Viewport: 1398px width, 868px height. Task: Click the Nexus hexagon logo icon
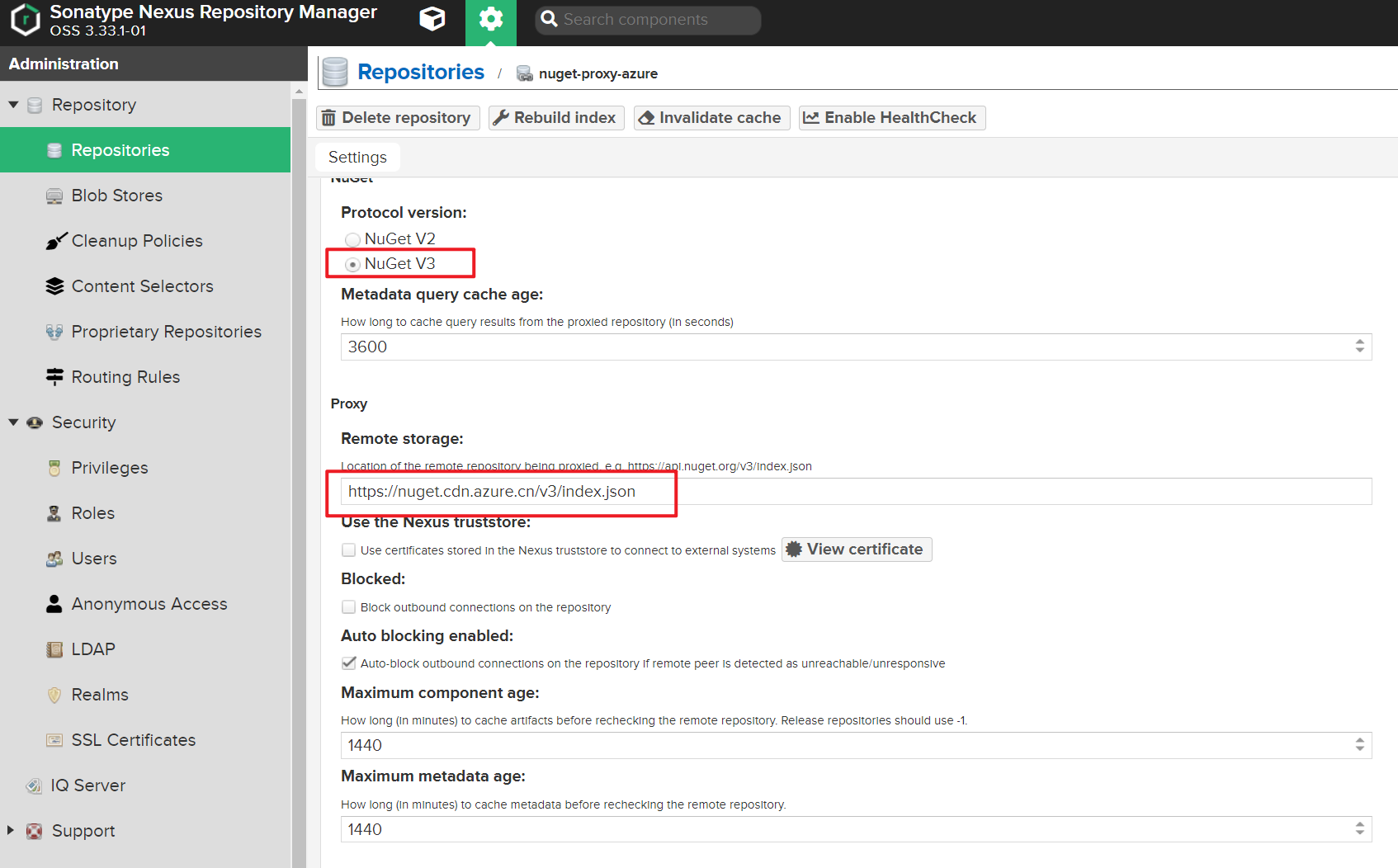tap(25, 20)
